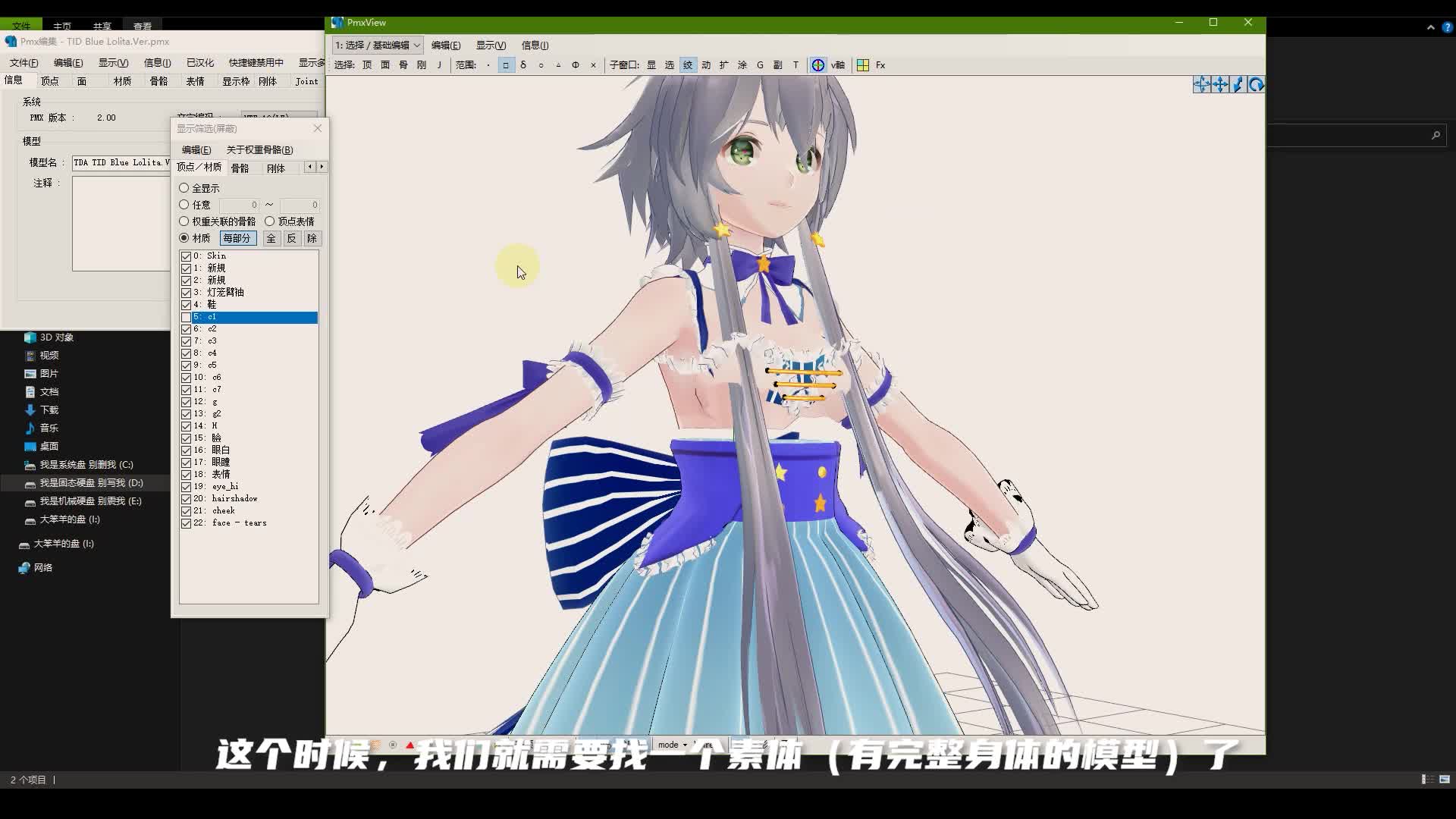This screenshot has width=1456, height=819.
Task: Open 网络 in Explorer sidebar
Action: (42, 568)
